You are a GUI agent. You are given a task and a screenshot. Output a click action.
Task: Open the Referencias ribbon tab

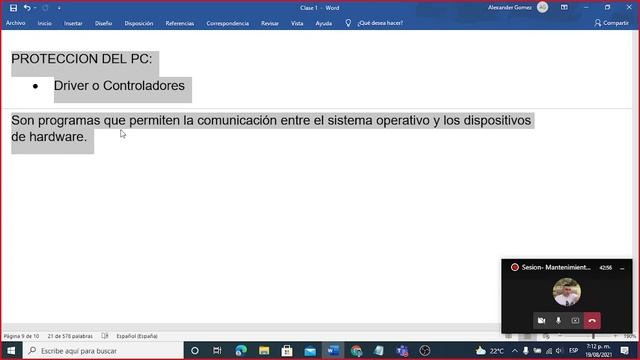point(180,23)
